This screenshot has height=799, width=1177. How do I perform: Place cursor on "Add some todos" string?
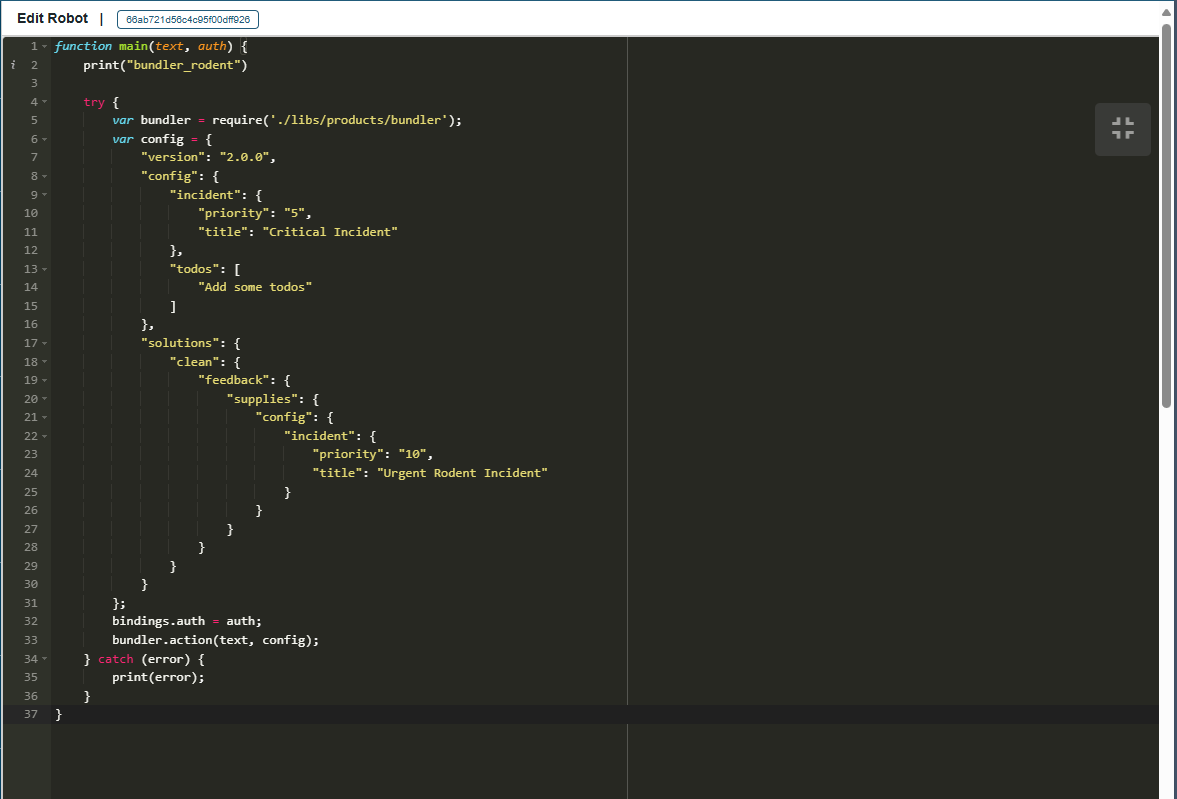255,287
